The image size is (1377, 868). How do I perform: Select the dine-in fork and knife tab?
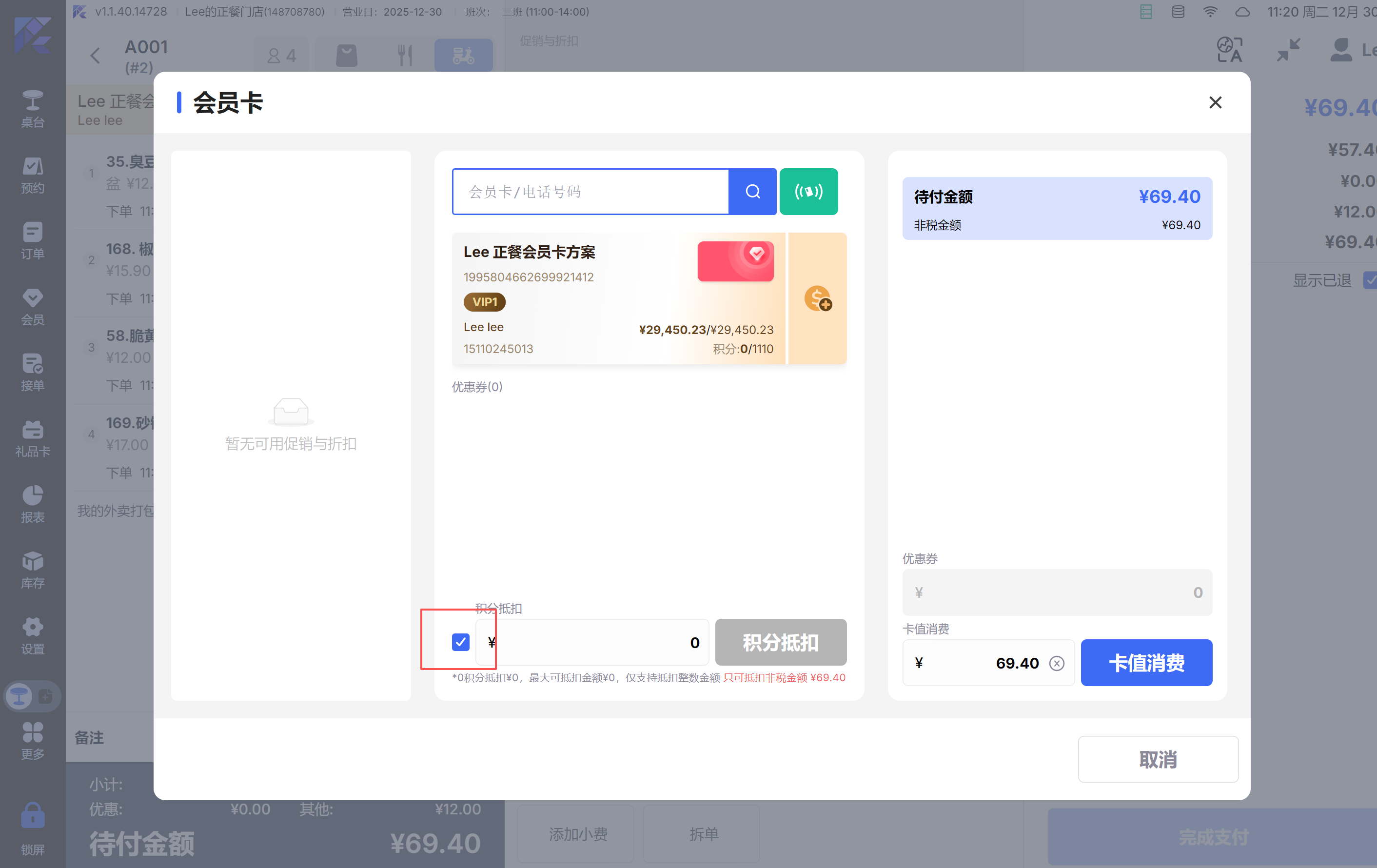point(405,56)
